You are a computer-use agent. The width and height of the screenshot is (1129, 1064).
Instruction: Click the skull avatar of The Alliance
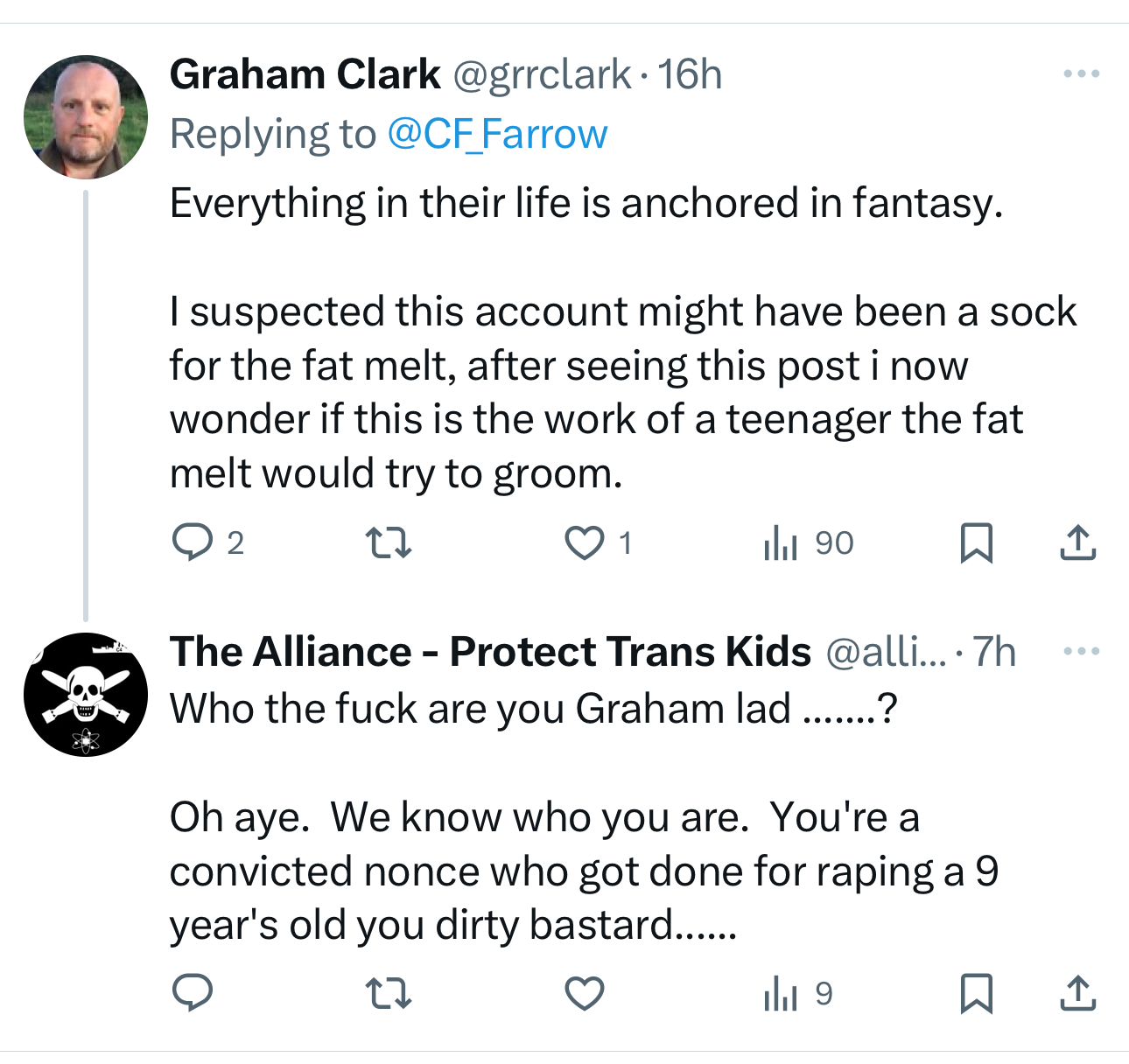click(86, 695)
